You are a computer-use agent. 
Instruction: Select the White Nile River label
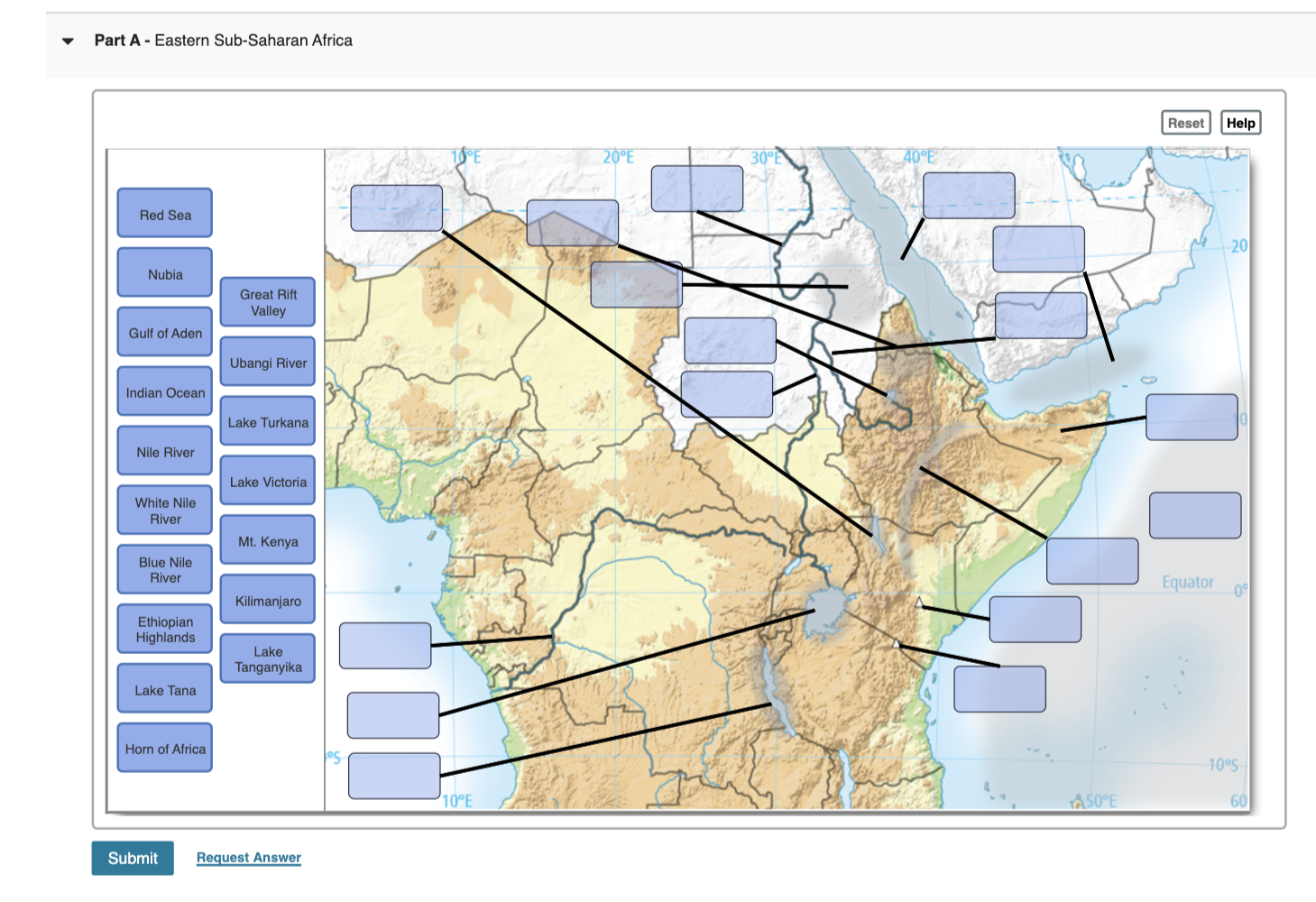click(x=164, y=510)
